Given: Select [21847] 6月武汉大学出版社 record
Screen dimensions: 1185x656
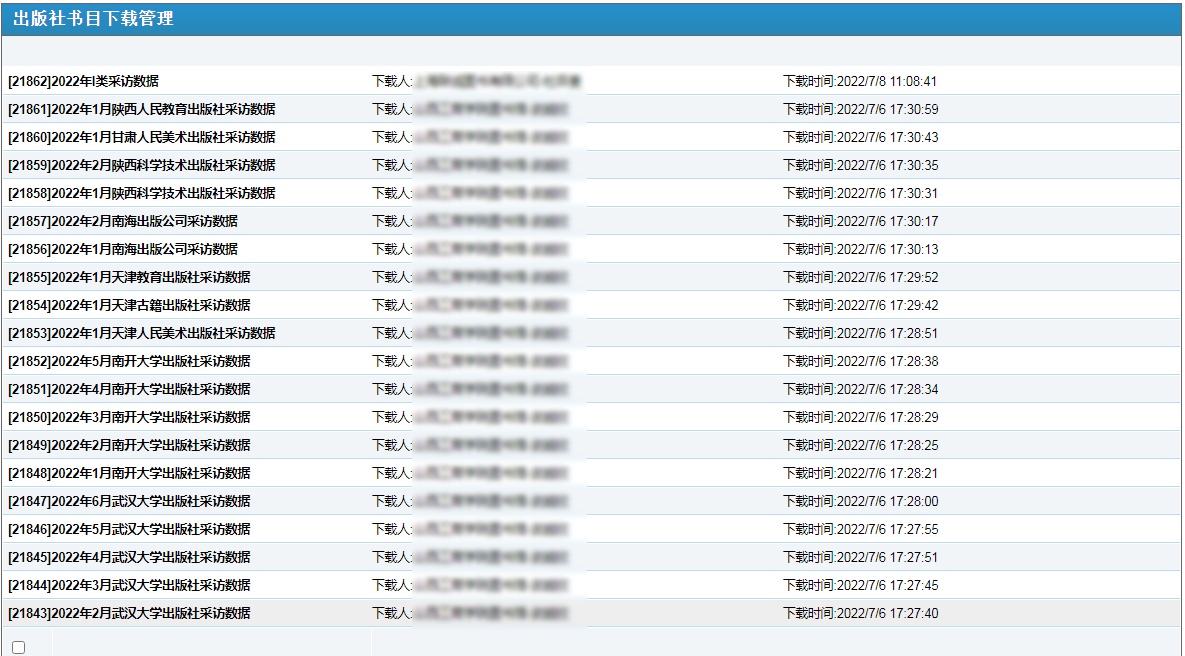Looking at the screenshot, I should coord(129,501).
